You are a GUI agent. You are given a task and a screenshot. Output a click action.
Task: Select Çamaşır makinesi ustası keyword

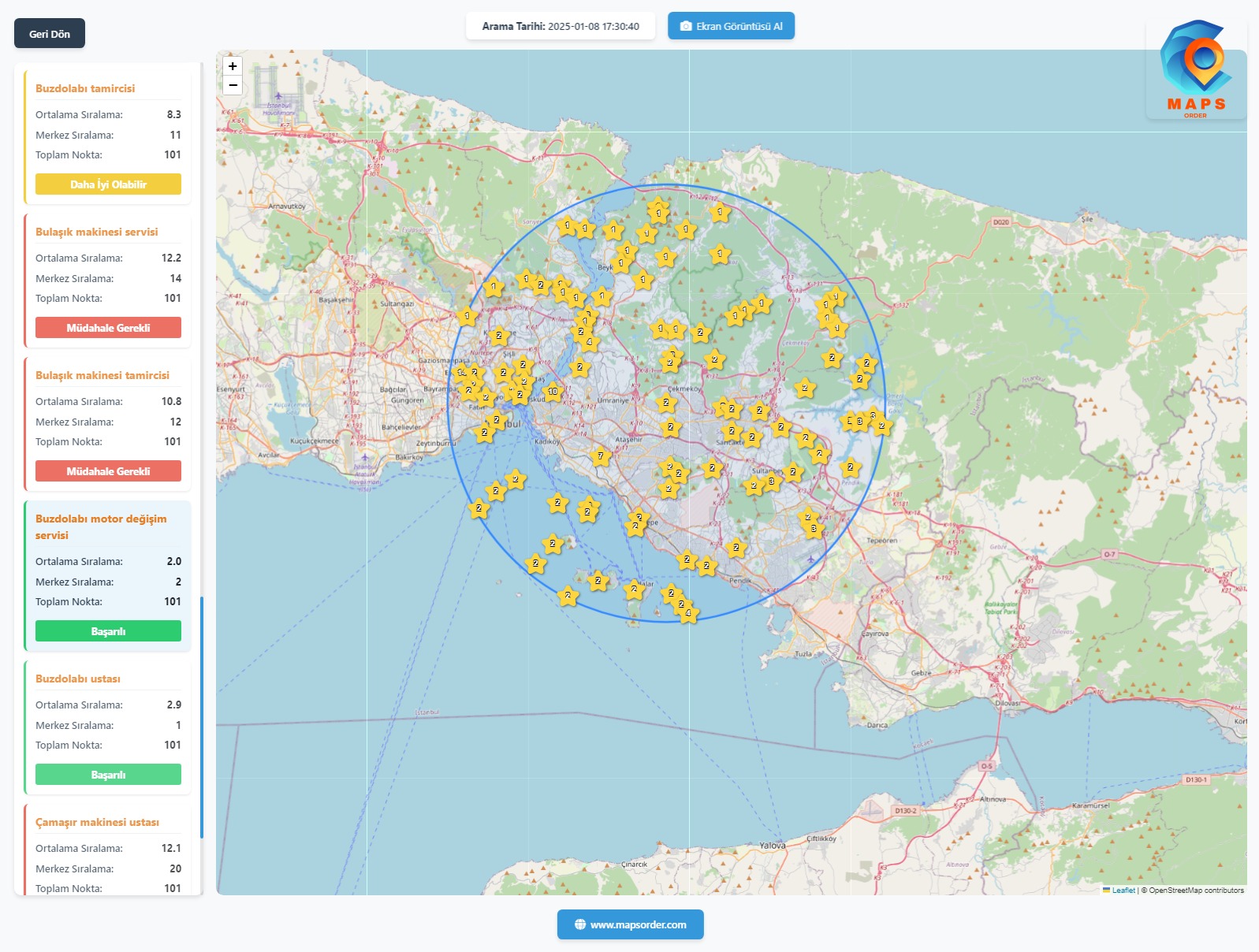tap(97, 822)
